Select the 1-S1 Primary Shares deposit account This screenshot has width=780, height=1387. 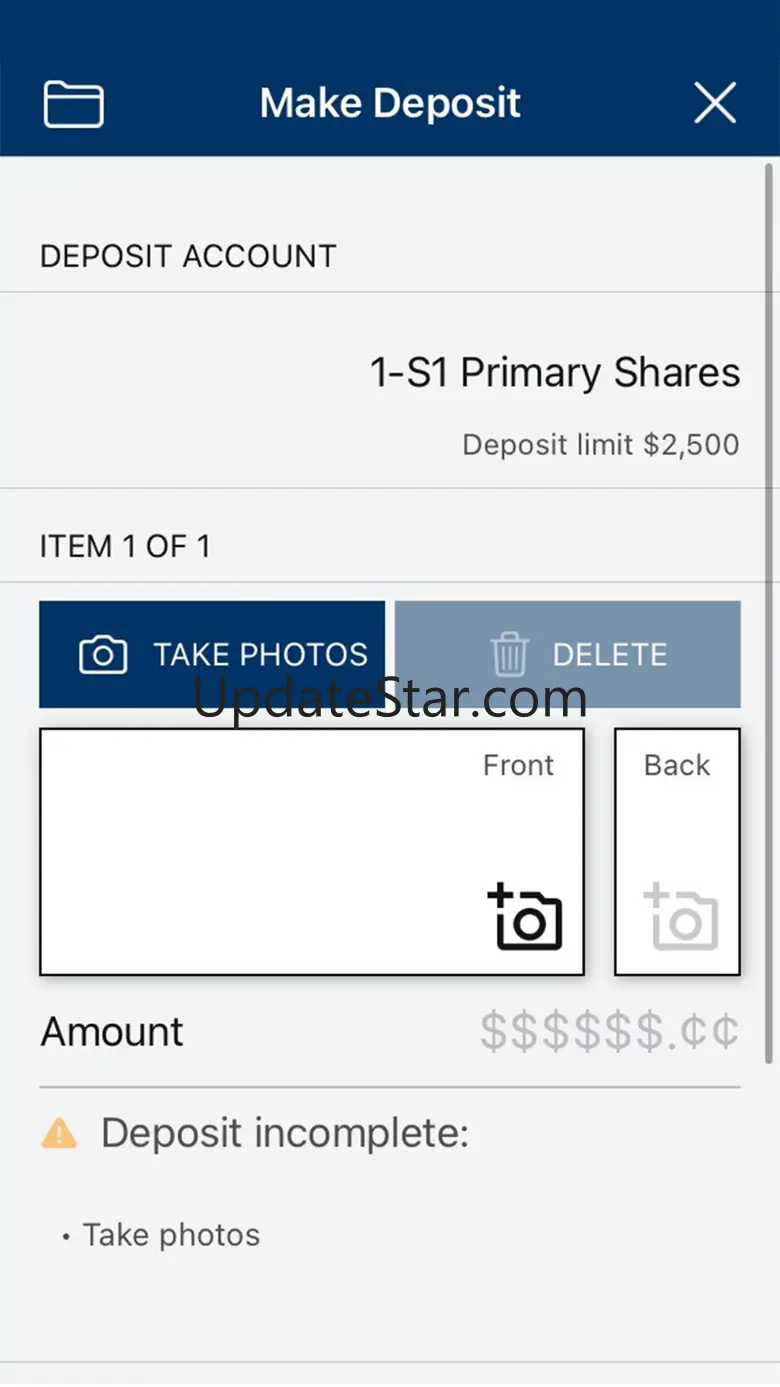click(x=555, y=373)
